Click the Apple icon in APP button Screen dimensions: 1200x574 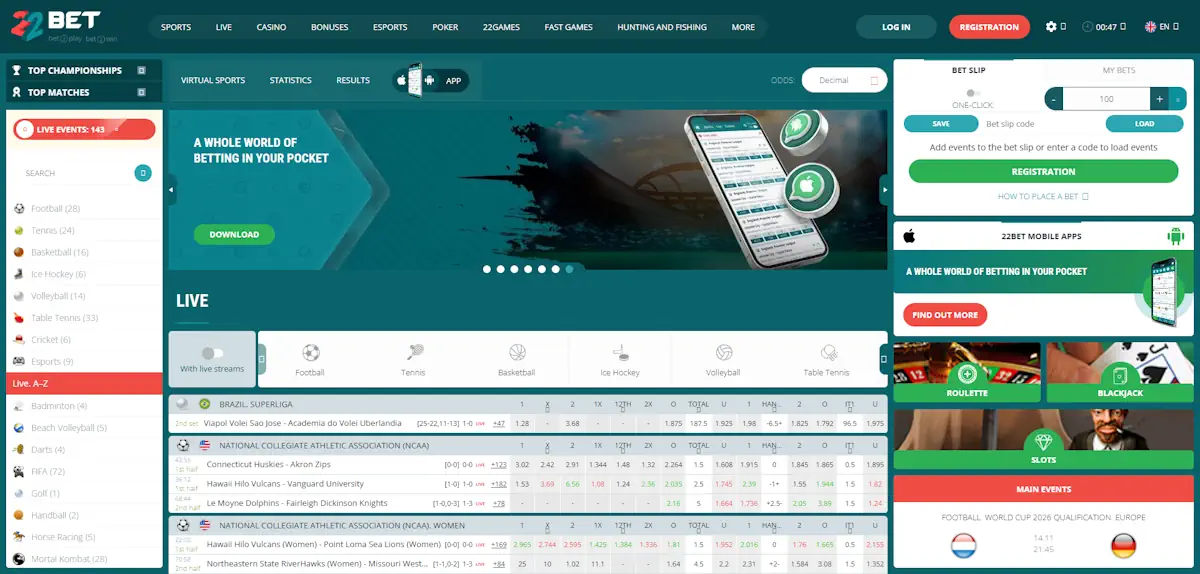(402, 80)
